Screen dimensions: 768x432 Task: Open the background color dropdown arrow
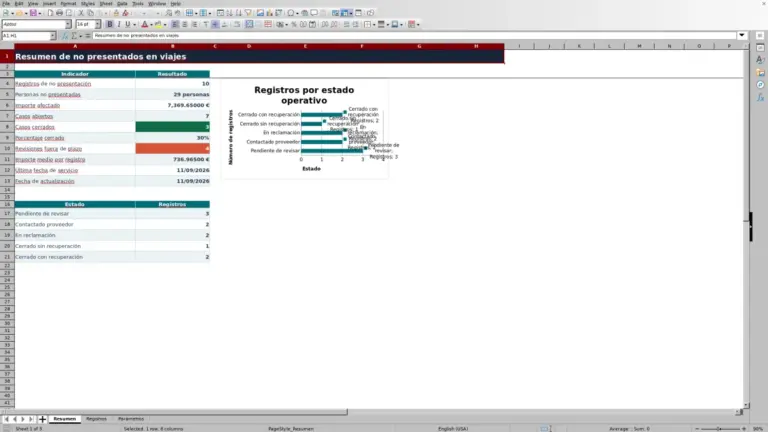(165, 24)
